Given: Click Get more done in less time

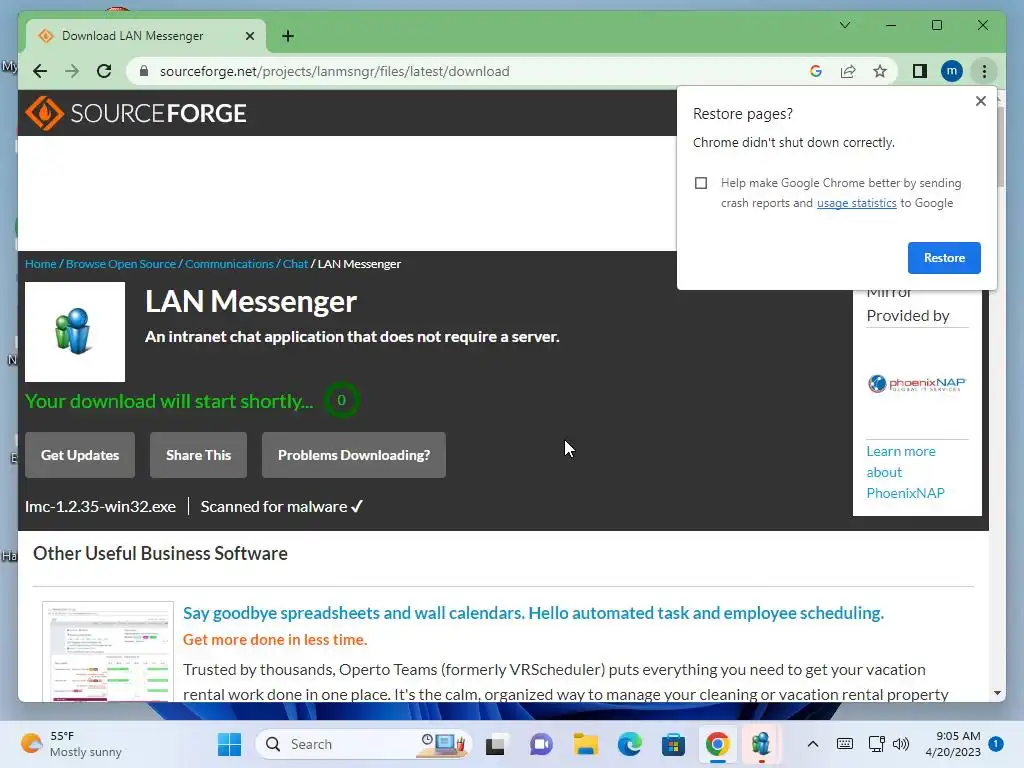Looking at the screenshot, I should pos(275,640).
